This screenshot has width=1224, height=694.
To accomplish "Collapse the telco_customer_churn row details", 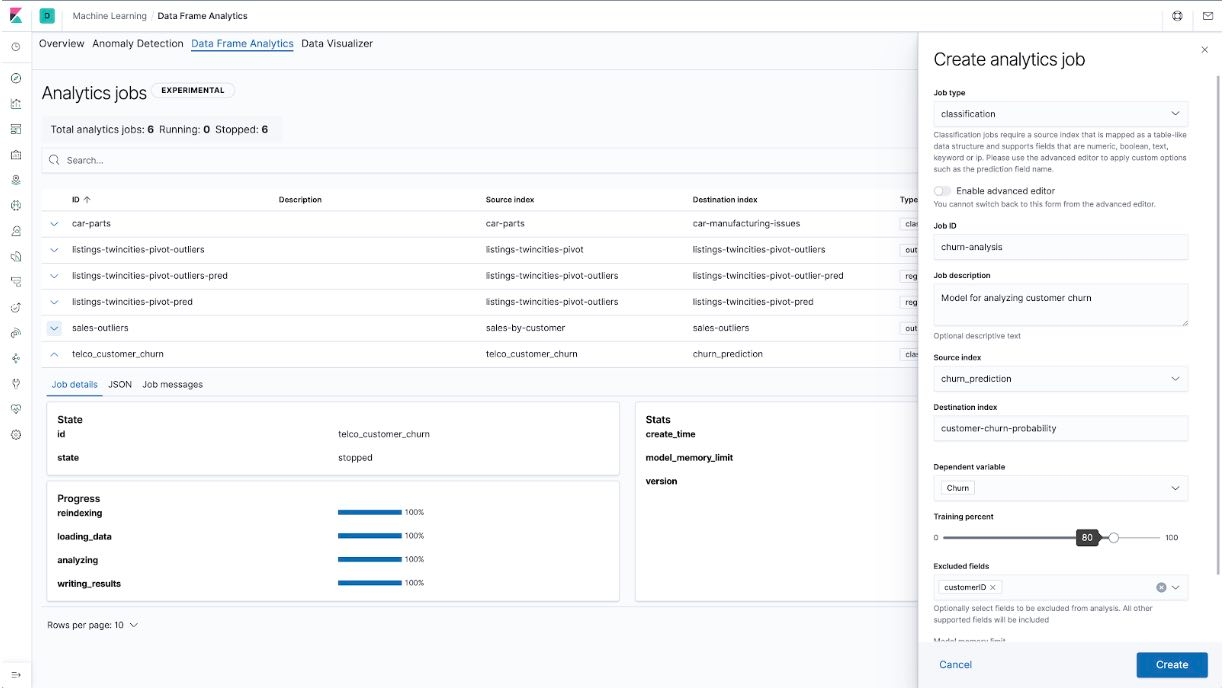I will pos(54,353).
